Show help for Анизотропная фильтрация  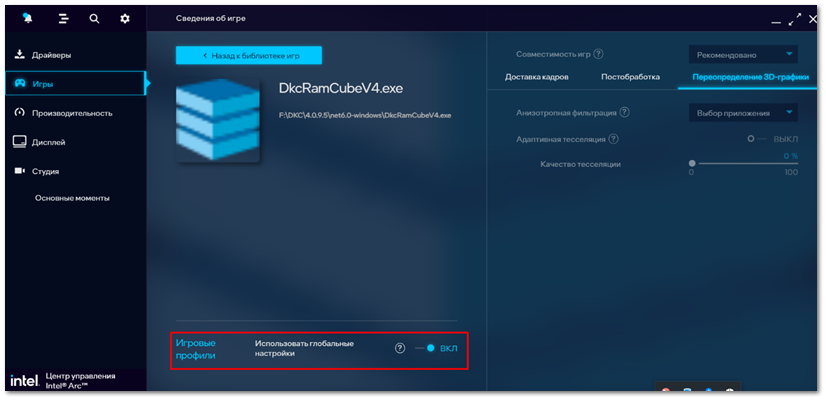click(624, 112)
